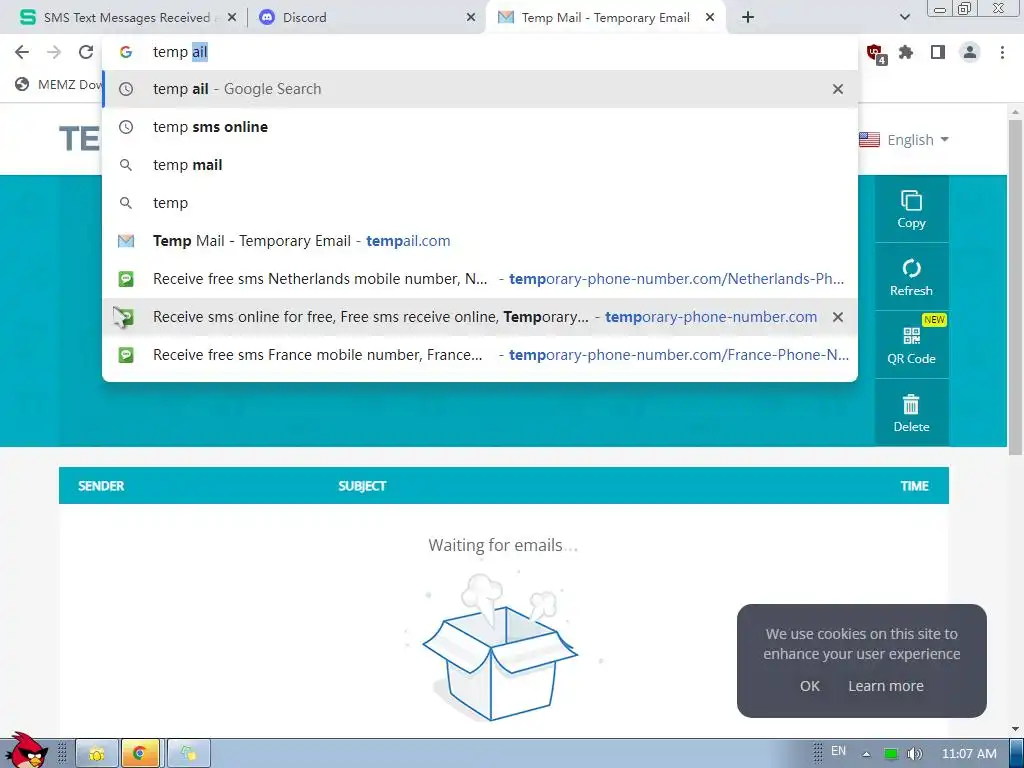Close the Temp Mail tab
1024x768 pixels.
pyautogui.click(x=710, y=18)
